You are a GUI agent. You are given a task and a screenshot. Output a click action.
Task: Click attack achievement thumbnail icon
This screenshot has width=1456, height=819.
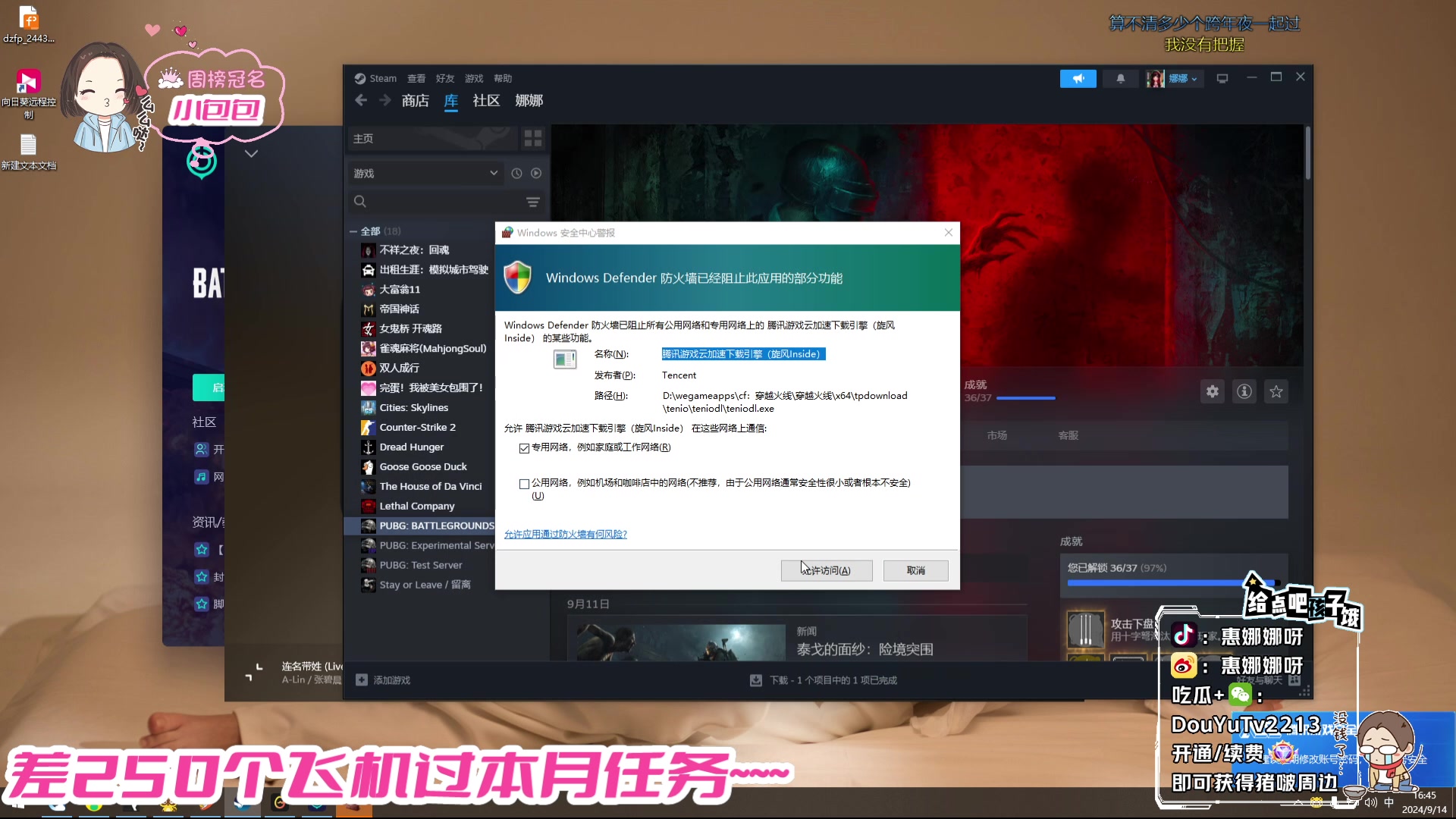1086,629
